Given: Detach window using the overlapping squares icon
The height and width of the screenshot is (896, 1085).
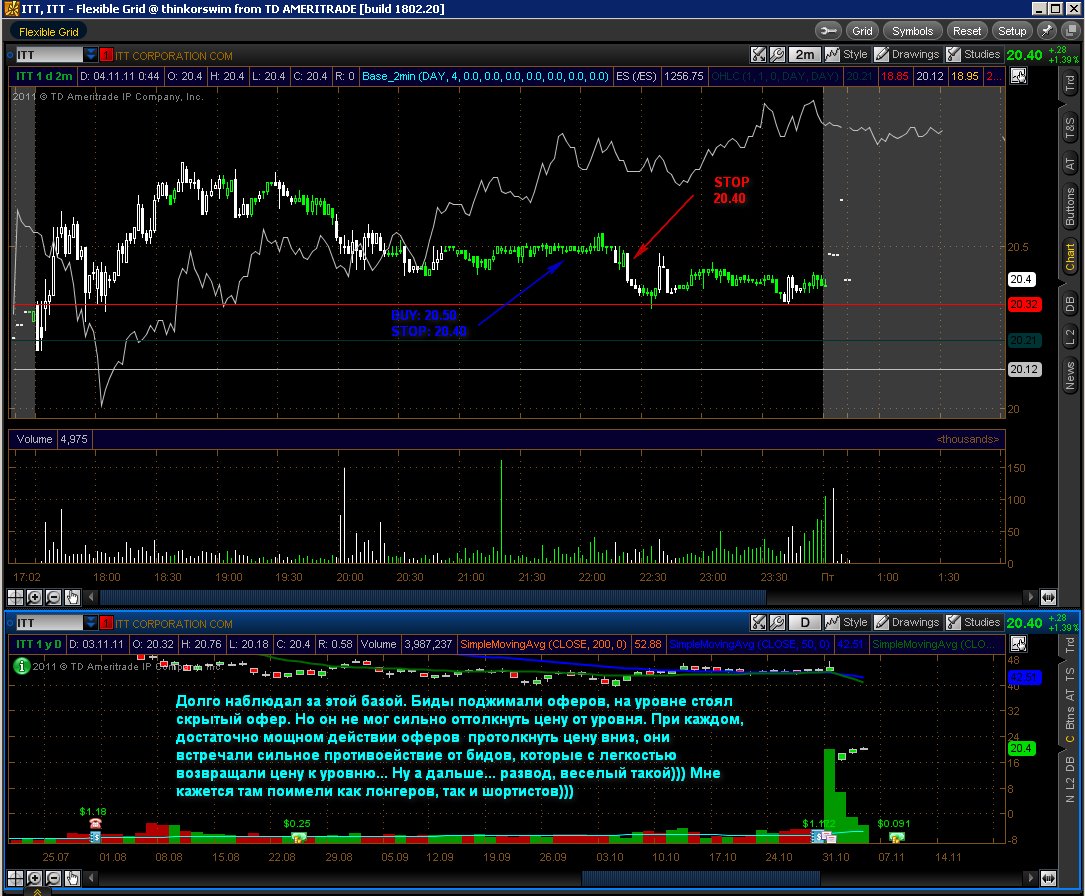Looking at the screenshot, I should pyautogui.click(x=1070, y=31).
